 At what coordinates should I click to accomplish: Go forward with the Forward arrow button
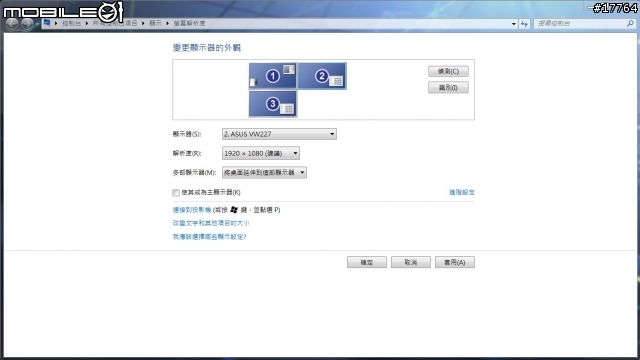point(27,24)
